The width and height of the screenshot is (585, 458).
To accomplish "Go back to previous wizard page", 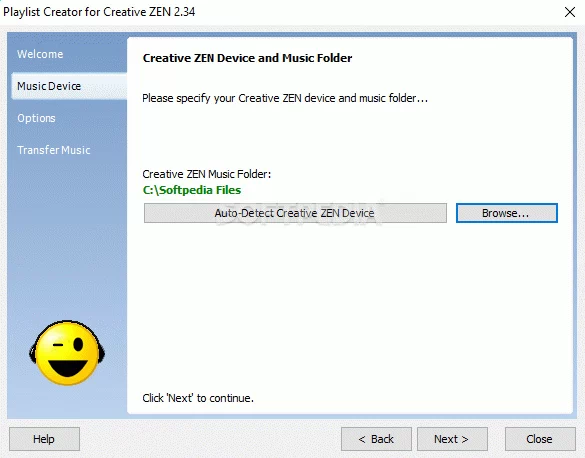I will 376,439.
